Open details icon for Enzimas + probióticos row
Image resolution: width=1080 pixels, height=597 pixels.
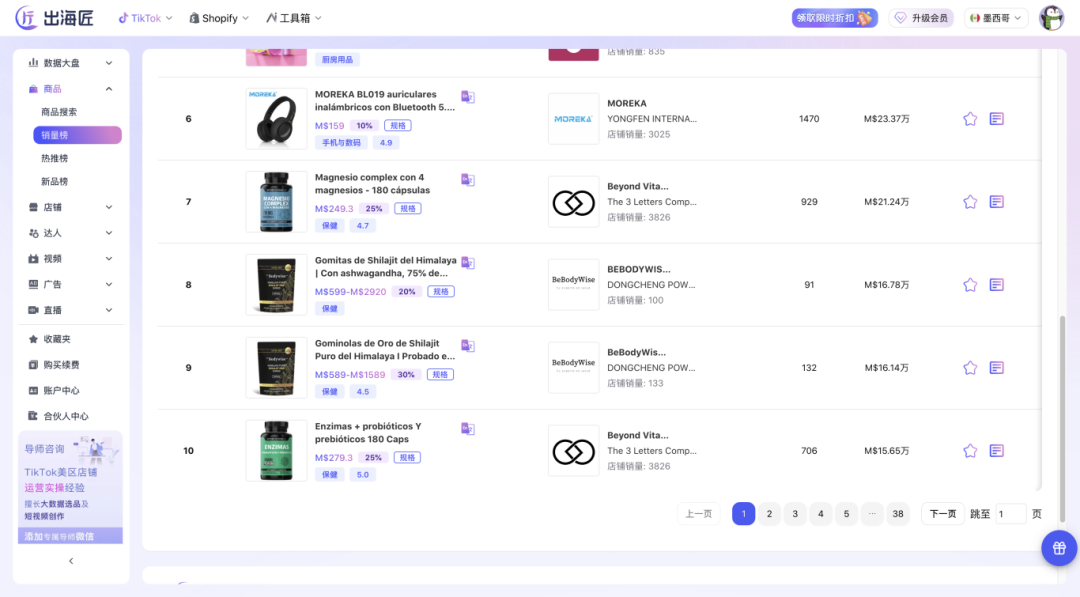click(x=997, y=451)
